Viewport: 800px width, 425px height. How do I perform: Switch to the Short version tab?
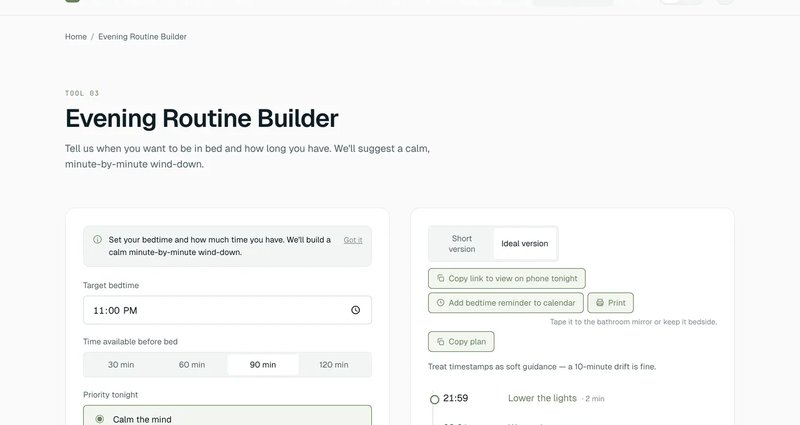[462, 244]
